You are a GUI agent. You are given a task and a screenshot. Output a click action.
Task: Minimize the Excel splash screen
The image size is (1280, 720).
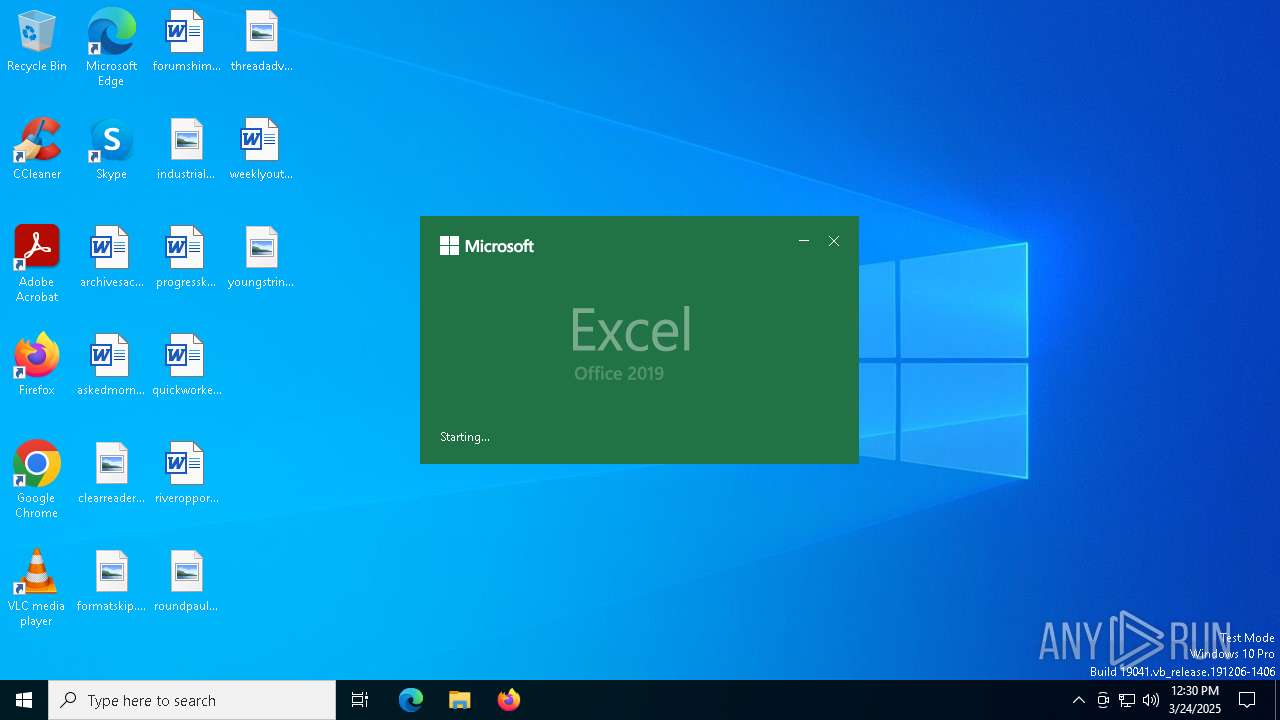point(804,241)
